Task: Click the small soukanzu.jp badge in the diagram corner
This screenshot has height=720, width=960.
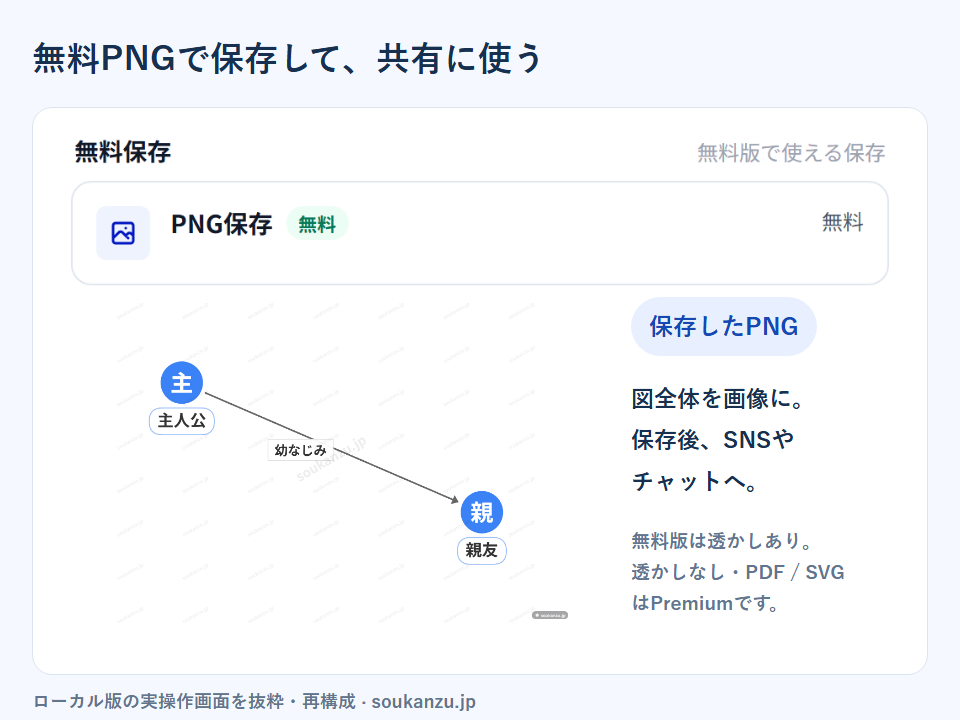Action: coord(550,615)
